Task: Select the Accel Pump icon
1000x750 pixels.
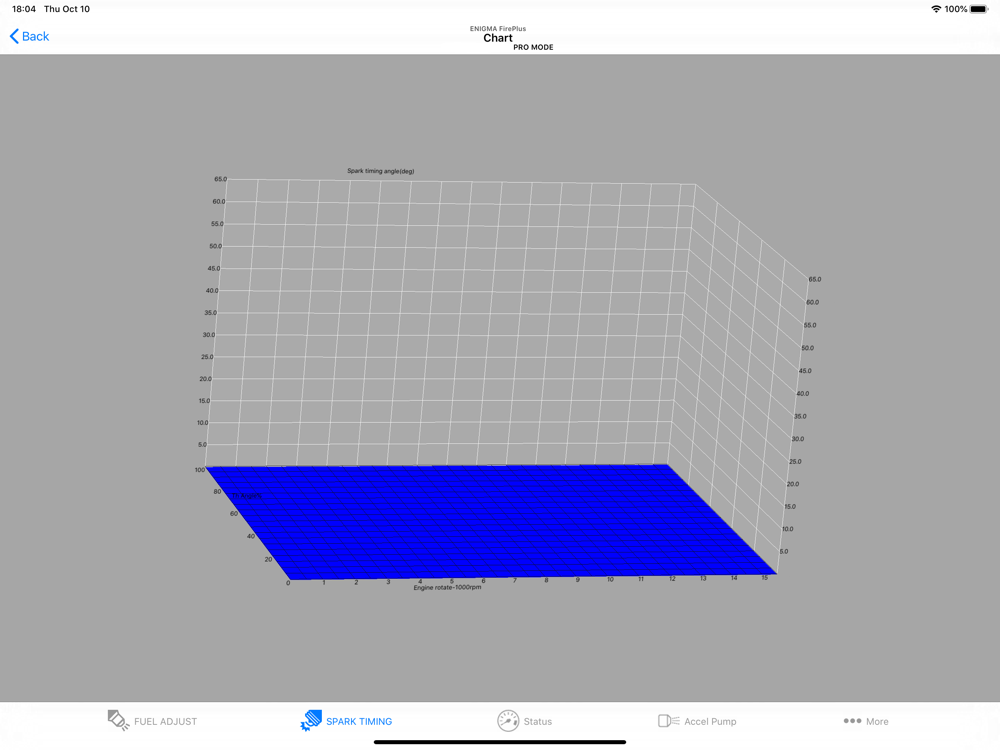Action: (668, 721)
